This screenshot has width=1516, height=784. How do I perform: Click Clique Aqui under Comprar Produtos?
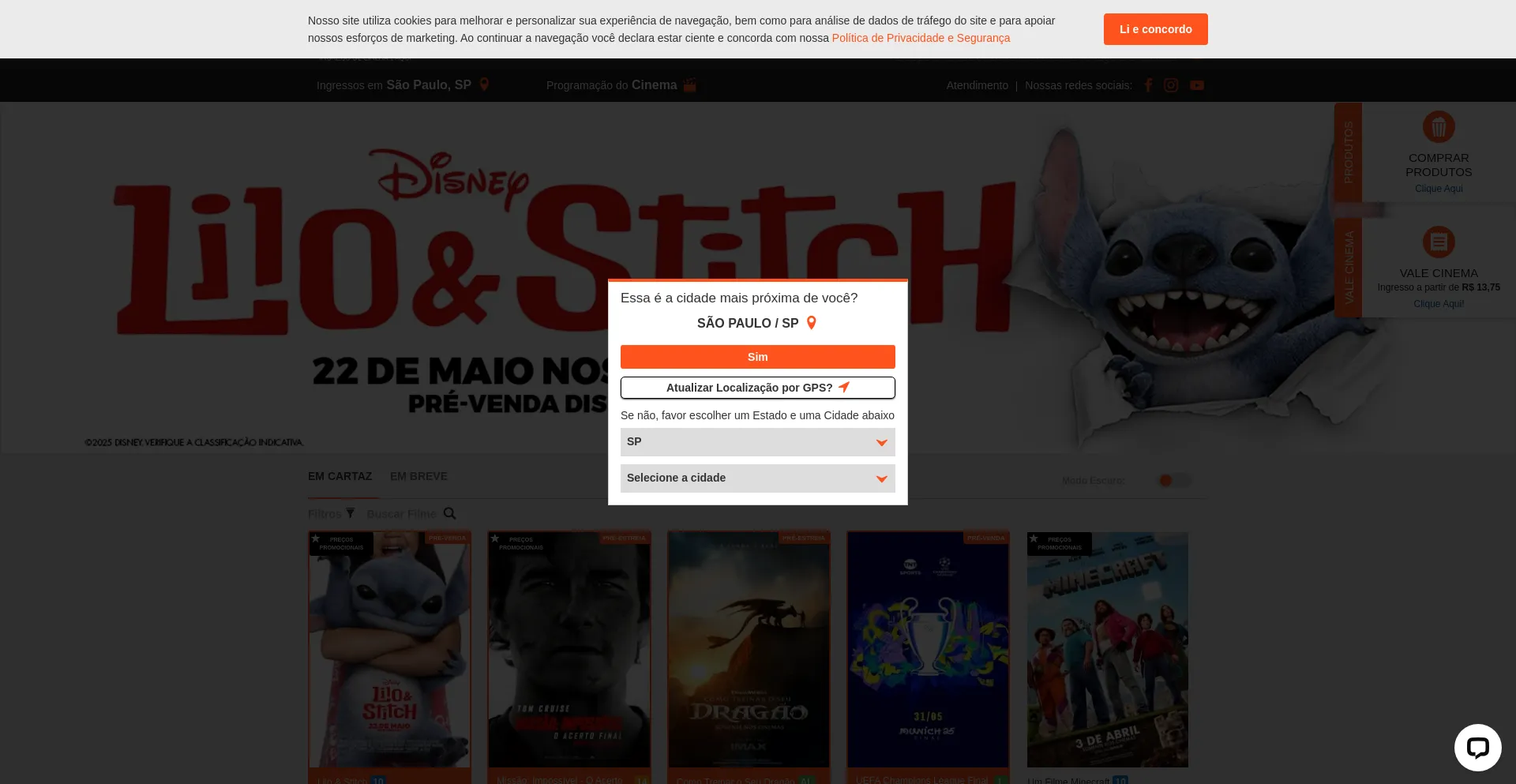[1439, 189]
